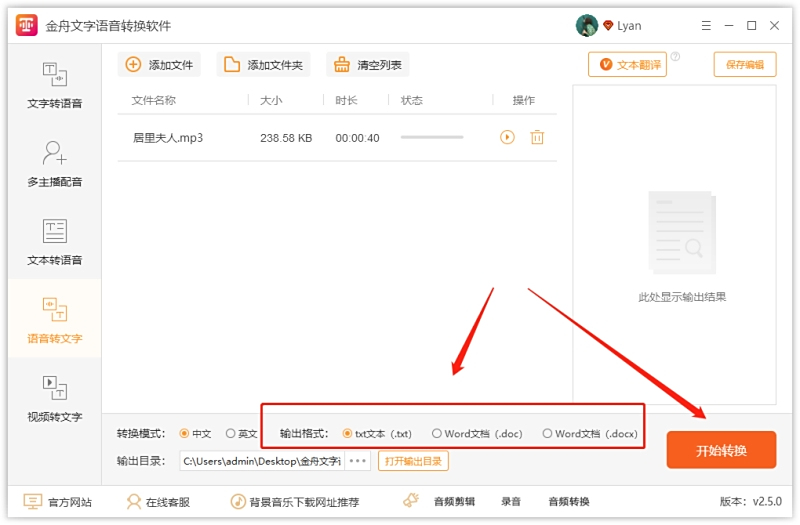Browse output directory with the ellipsis button
The image size is (800, 525).
358,461
